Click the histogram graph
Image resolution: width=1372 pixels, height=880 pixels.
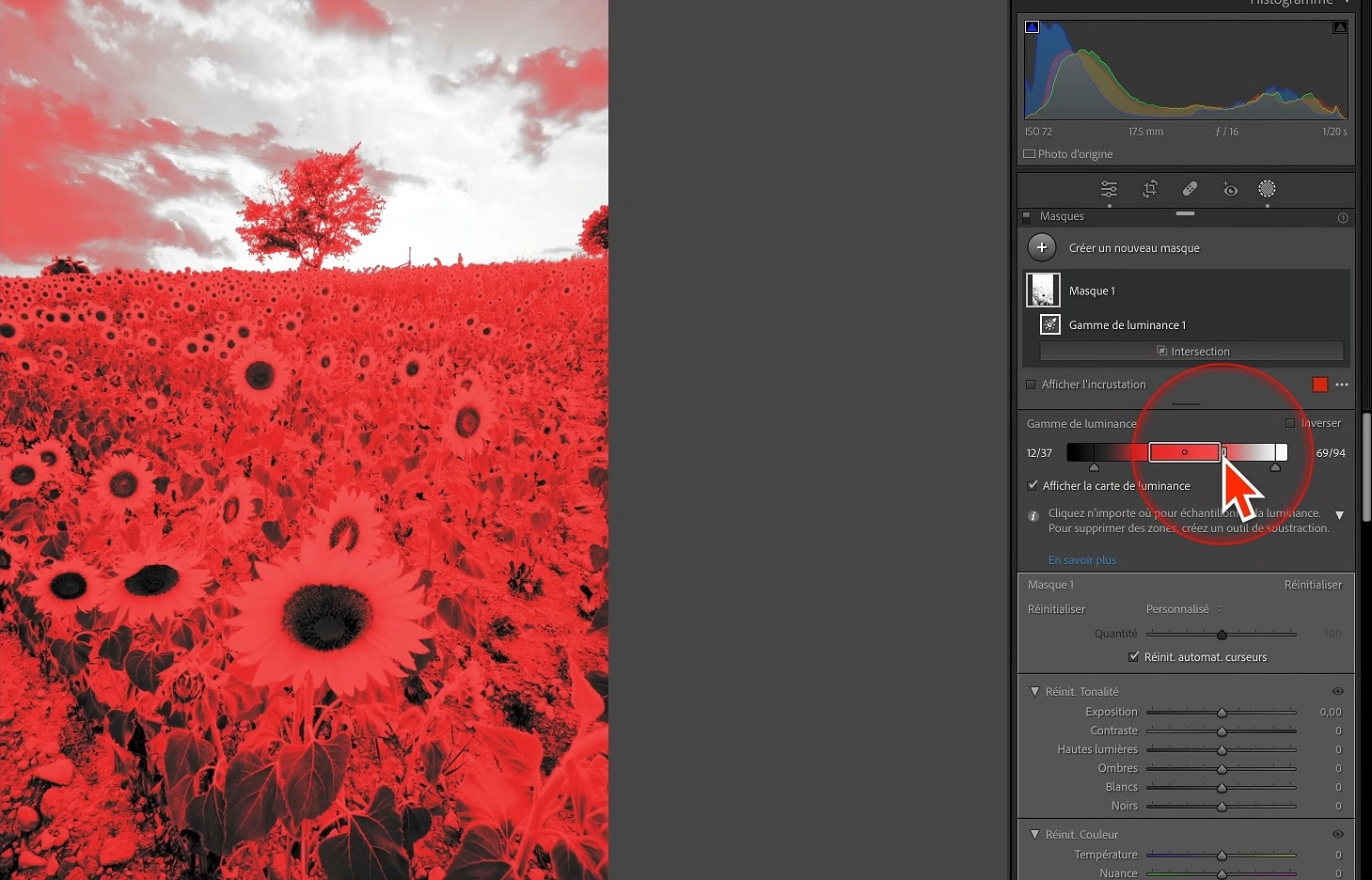tap(1186, 70)
